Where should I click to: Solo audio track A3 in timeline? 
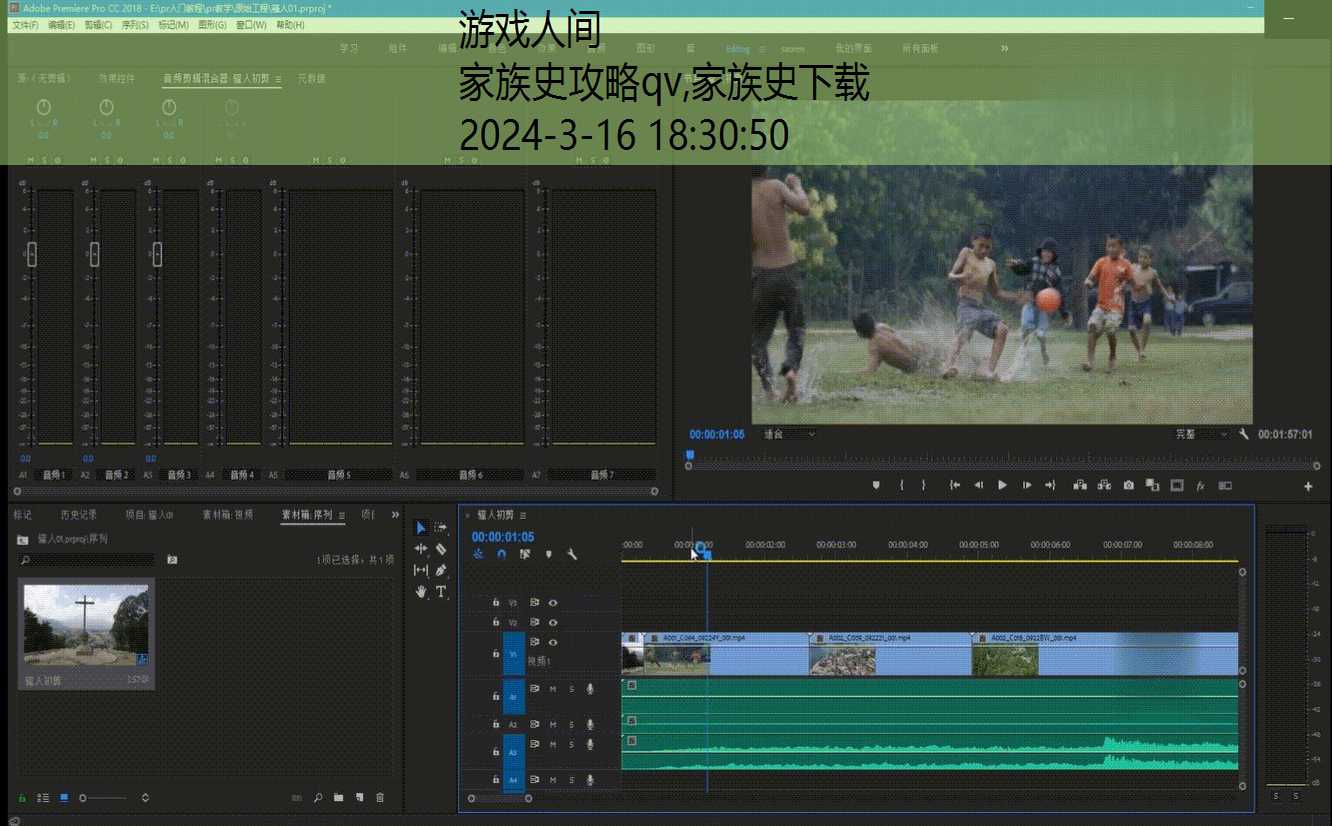click(x=572, y=744)
